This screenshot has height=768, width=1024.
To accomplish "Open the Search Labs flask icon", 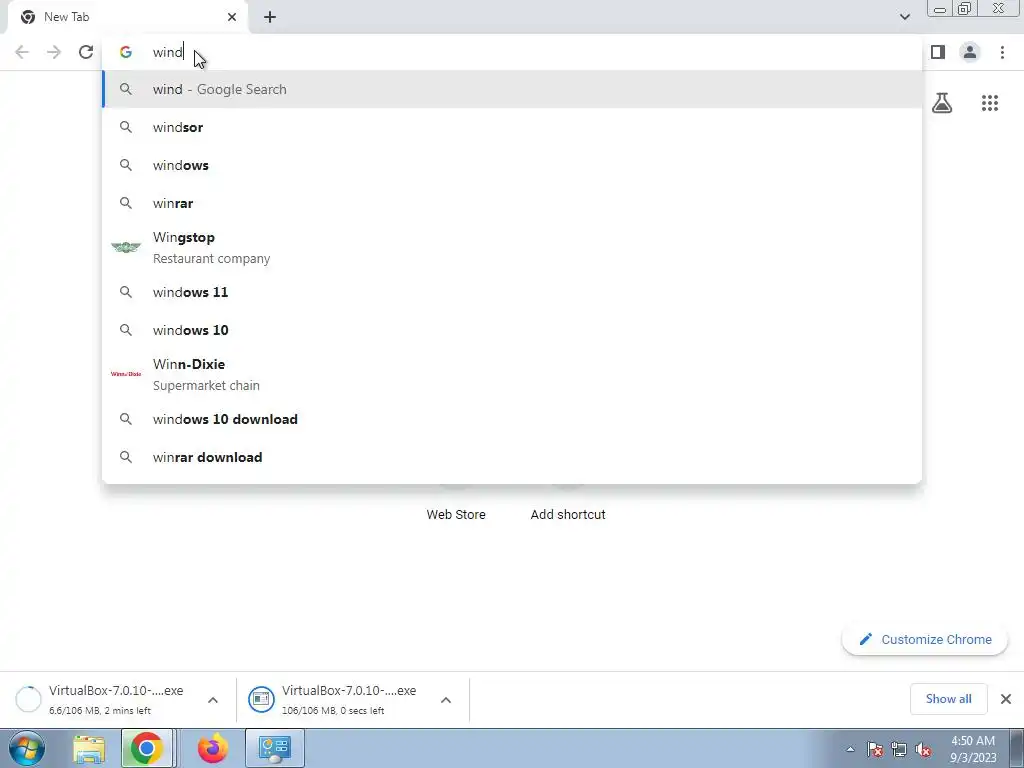I will (x=942, y=103).
